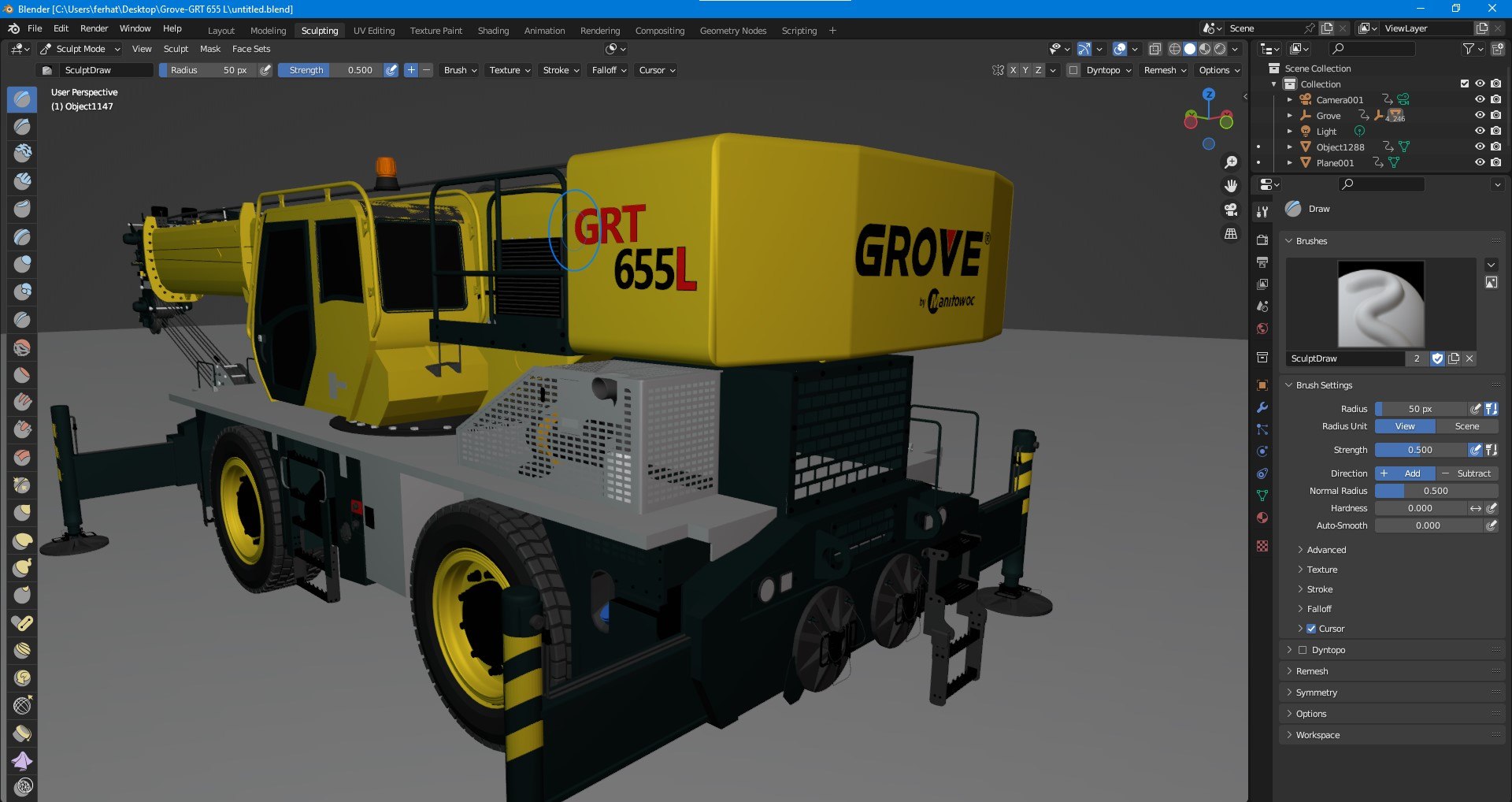Image resolution: width=1512 pixels, height=802 pixels.
Task: Click the zoom magnifier viewport icon
Action: [x=1231, y=162]
